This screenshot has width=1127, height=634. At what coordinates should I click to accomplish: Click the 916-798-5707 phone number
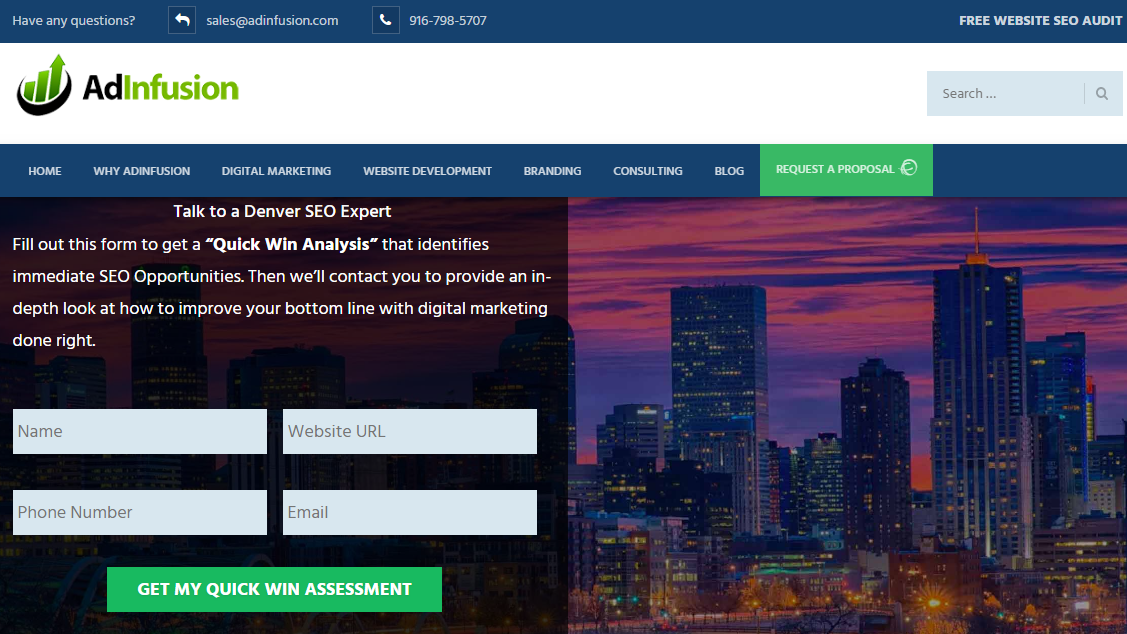coord(448,21)
